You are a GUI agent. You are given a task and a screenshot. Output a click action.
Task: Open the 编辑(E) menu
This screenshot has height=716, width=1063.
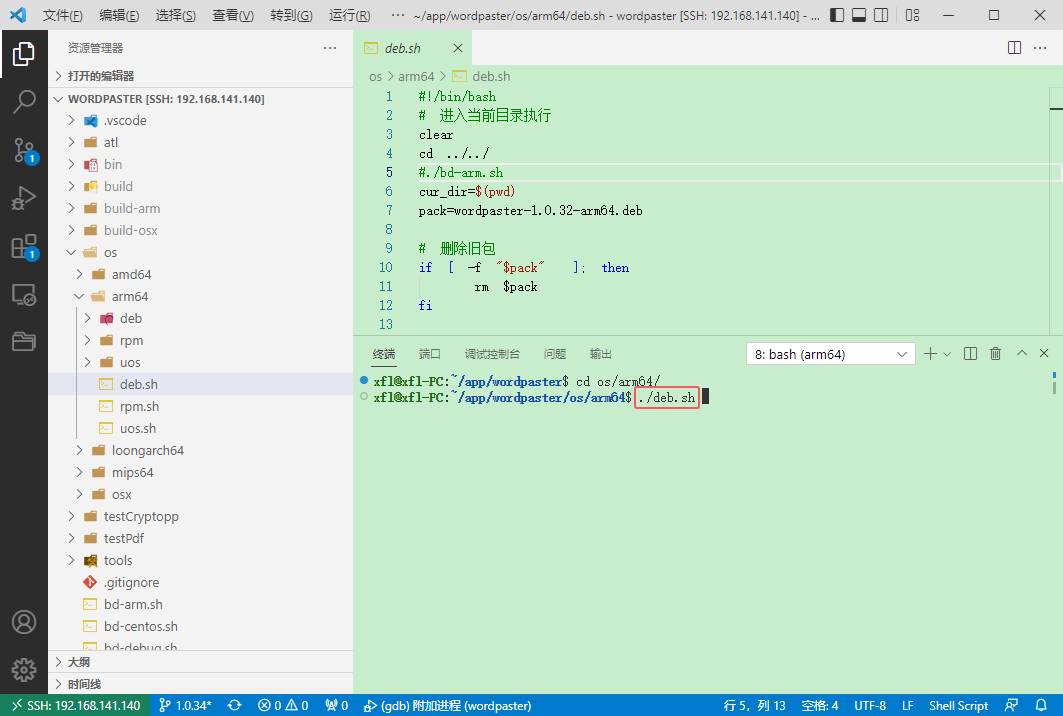click(120, 16)
